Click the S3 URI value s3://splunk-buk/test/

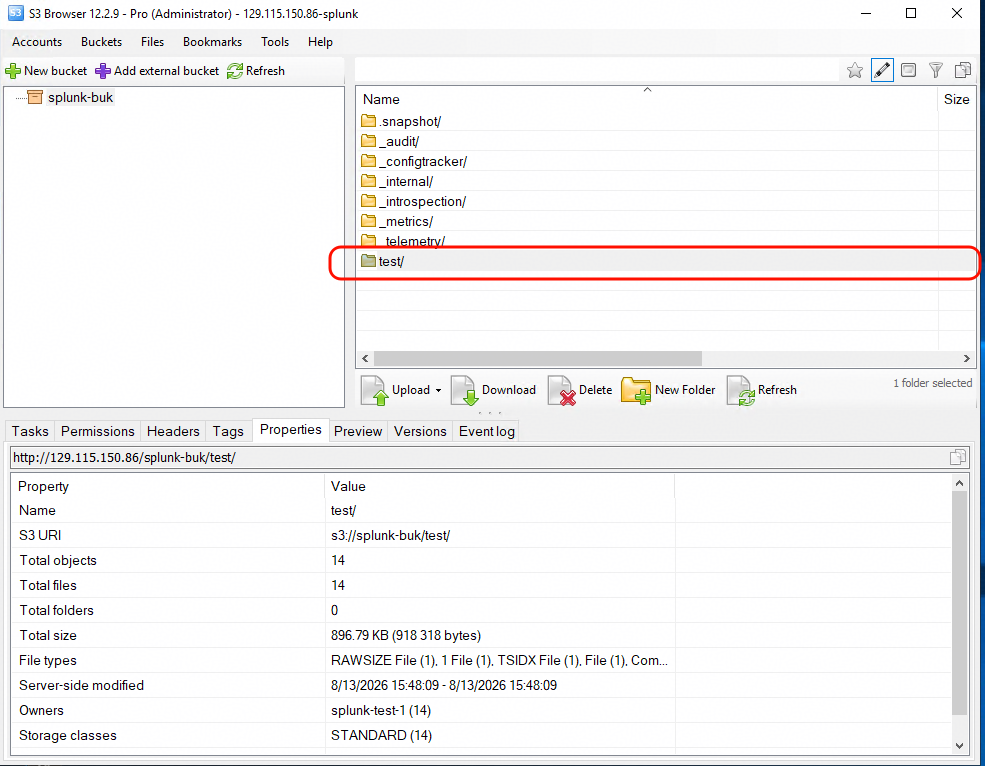[390, 535]
